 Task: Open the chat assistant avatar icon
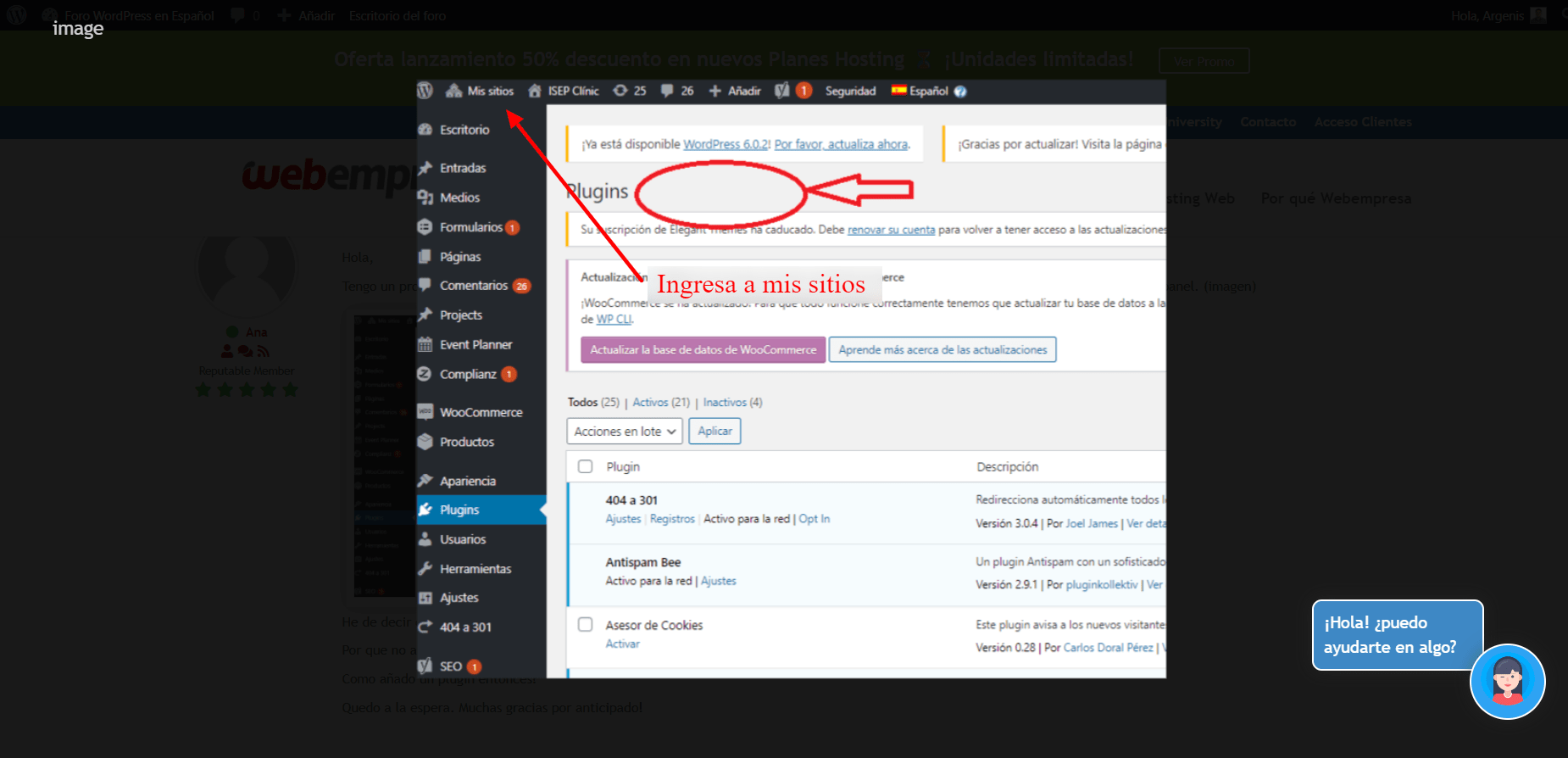(1508, 682)
